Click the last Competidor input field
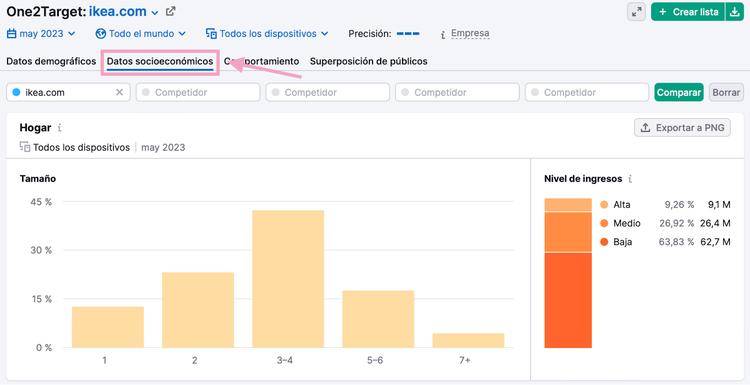Viewport: 750px width, 385px height. [x=587, y=92]
